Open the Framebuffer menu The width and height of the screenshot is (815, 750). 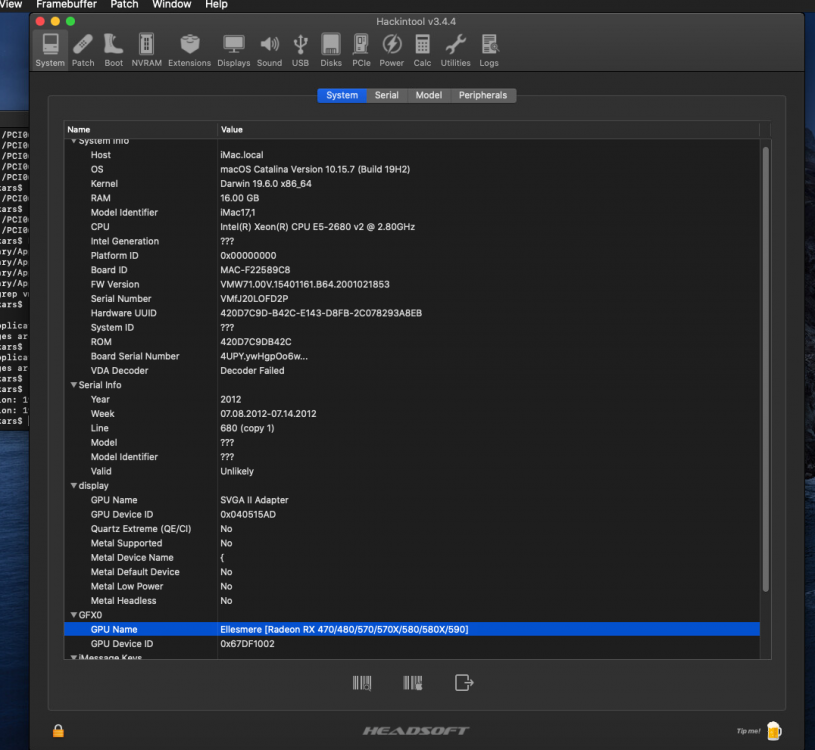pyautogui.click(x=67, y=5)
